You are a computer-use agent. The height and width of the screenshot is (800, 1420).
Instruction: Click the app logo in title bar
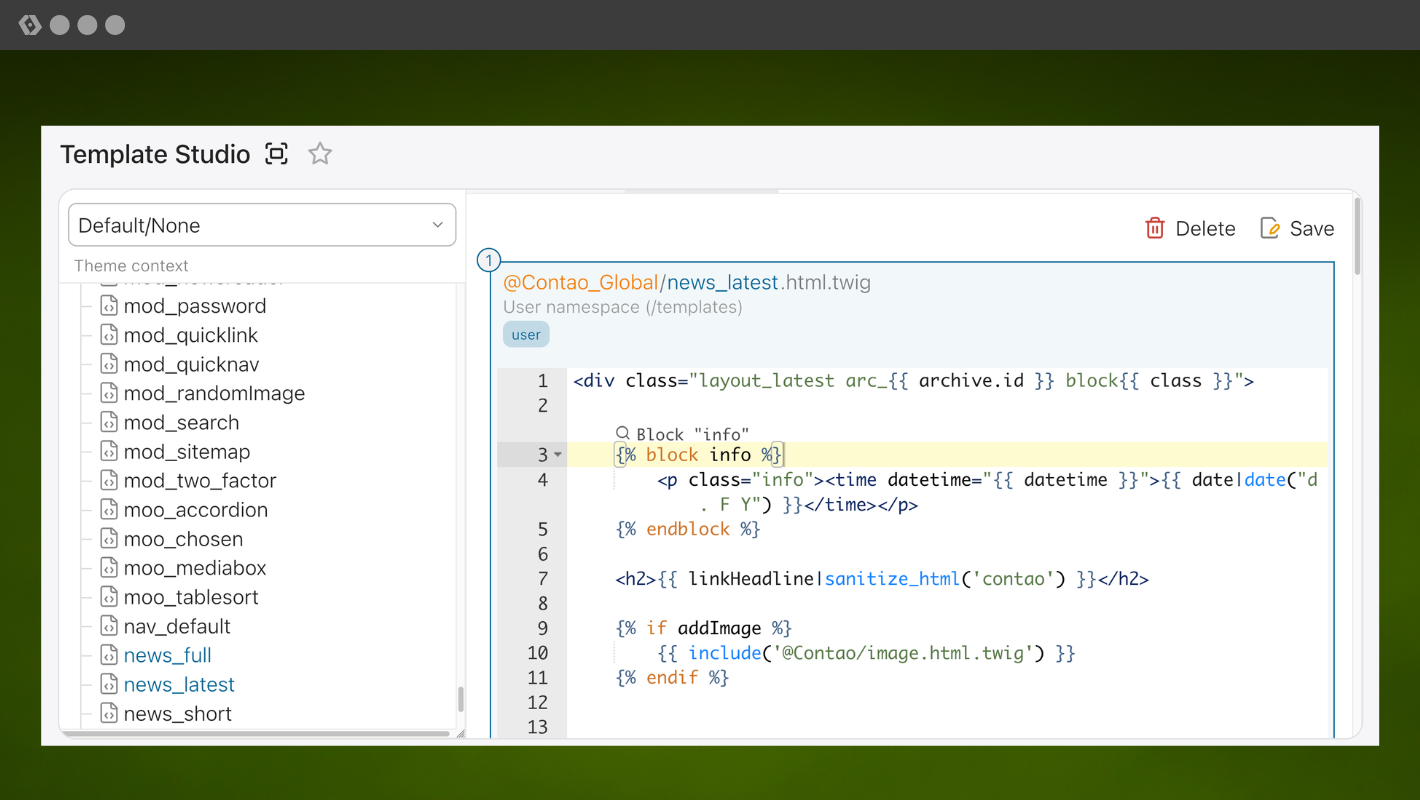pos(30,25)
